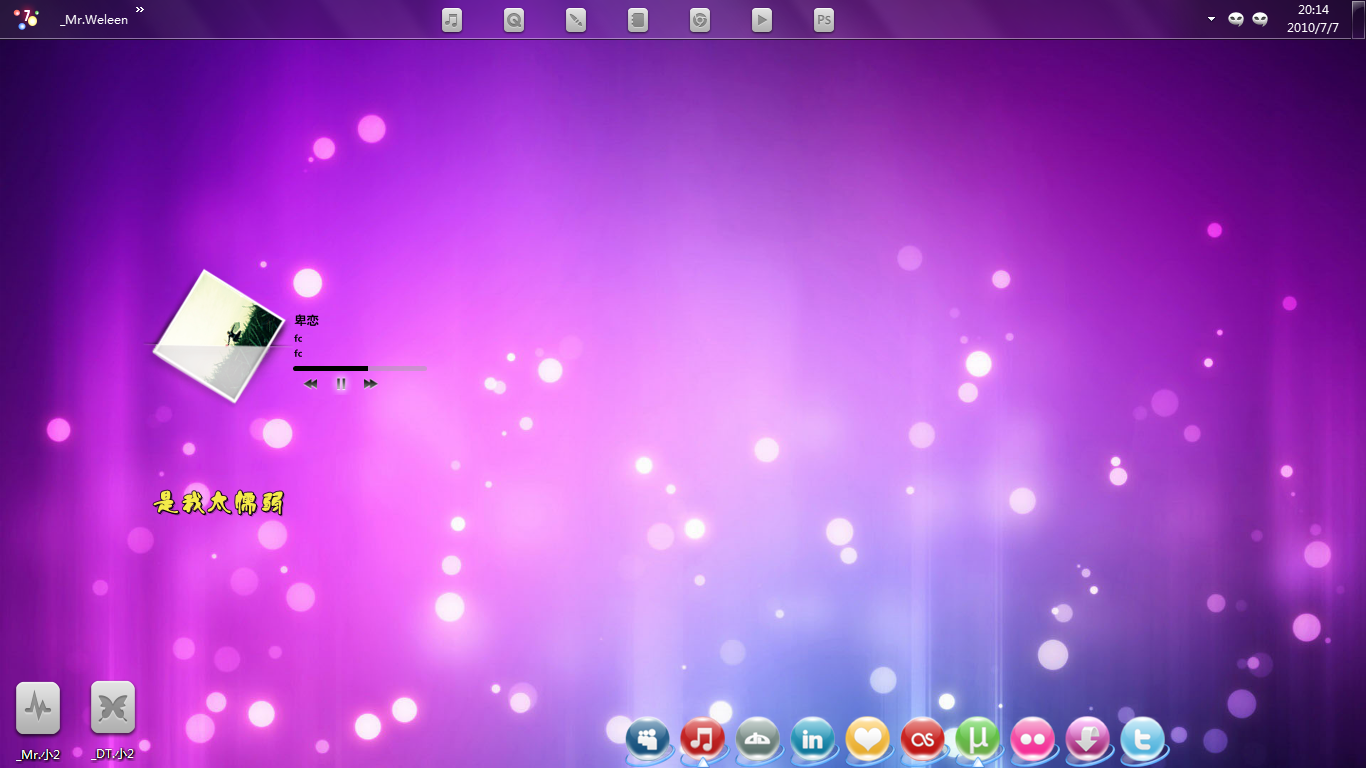Viewport: 1366px width, 768px height.
Task: Click the first alien face tray icon
Action: (1236, 19)
